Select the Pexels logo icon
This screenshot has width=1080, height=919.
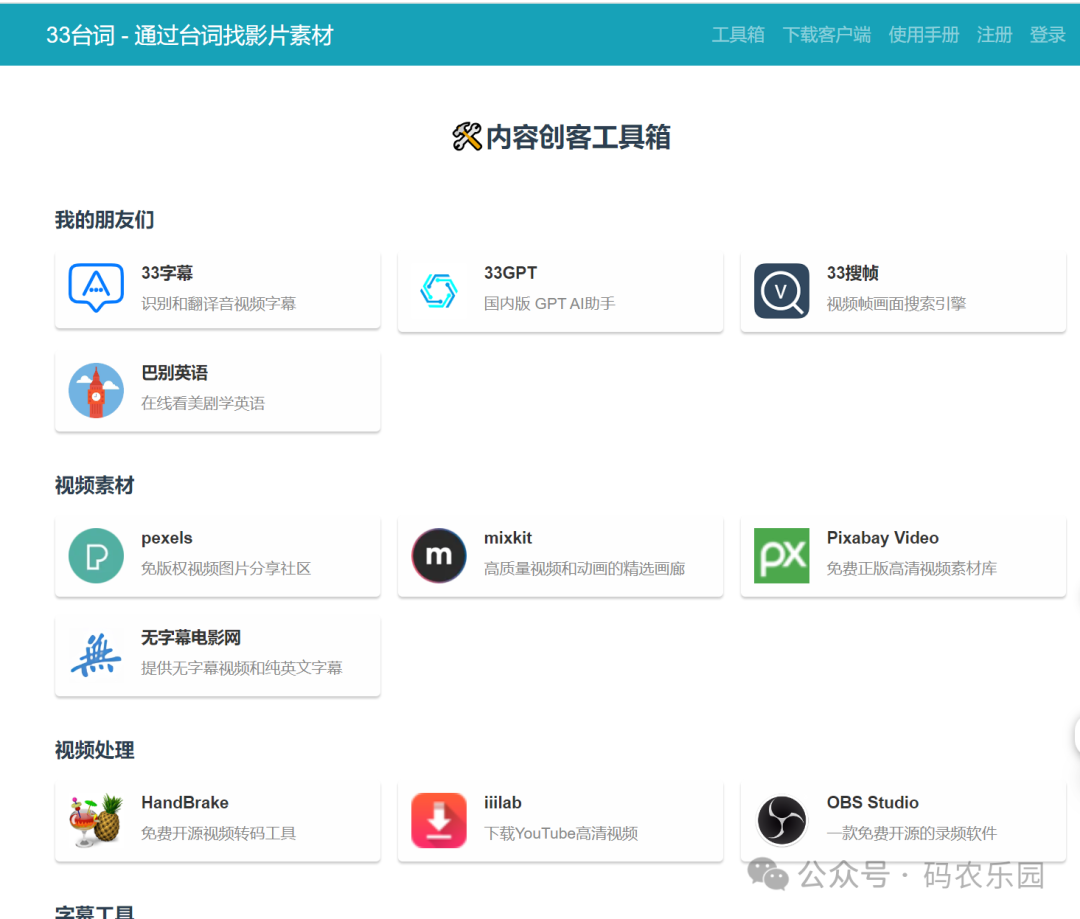coord(95,555)
